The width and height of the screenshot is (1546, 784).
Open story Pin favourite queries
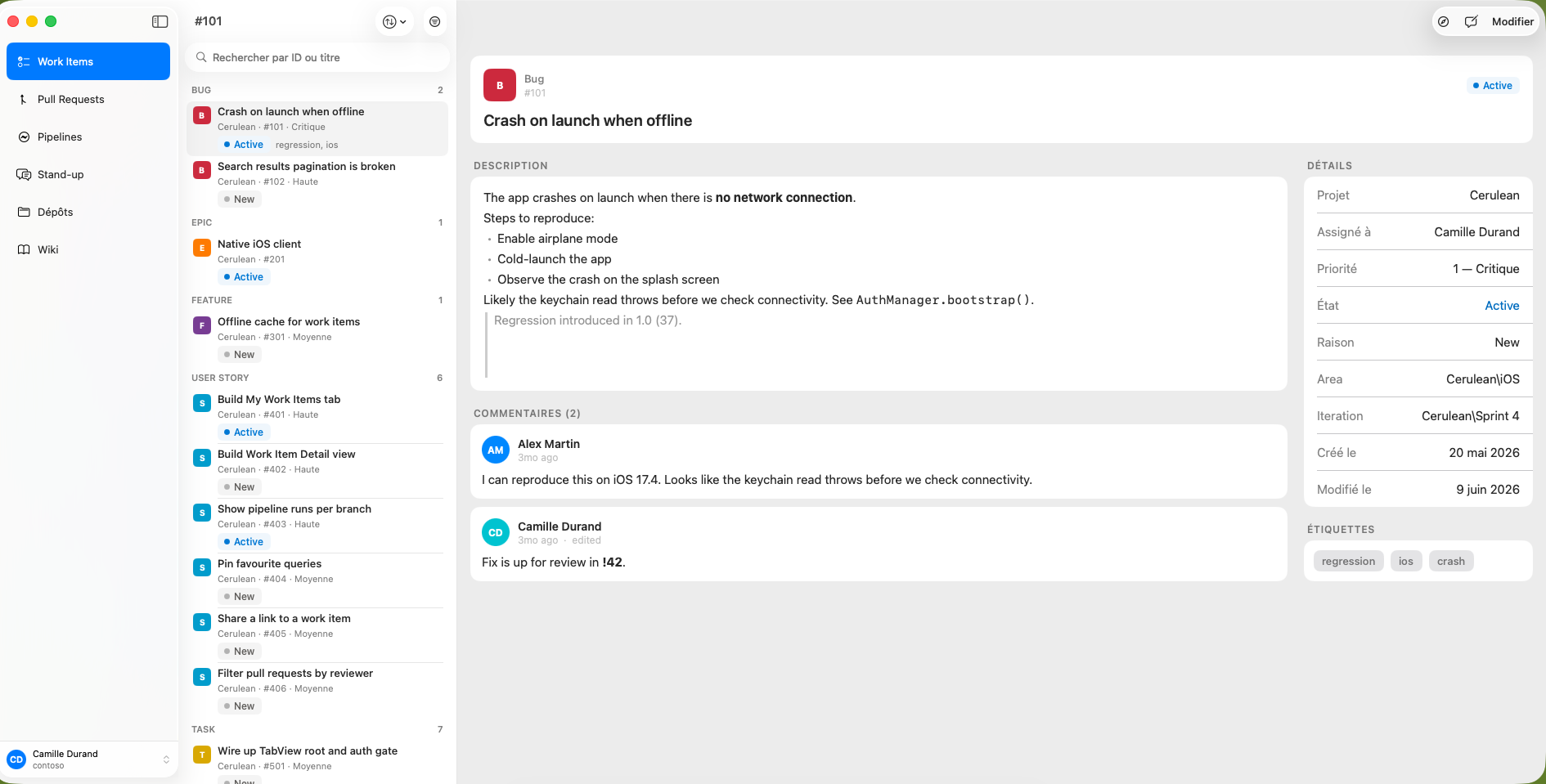[x=317, y=580]
